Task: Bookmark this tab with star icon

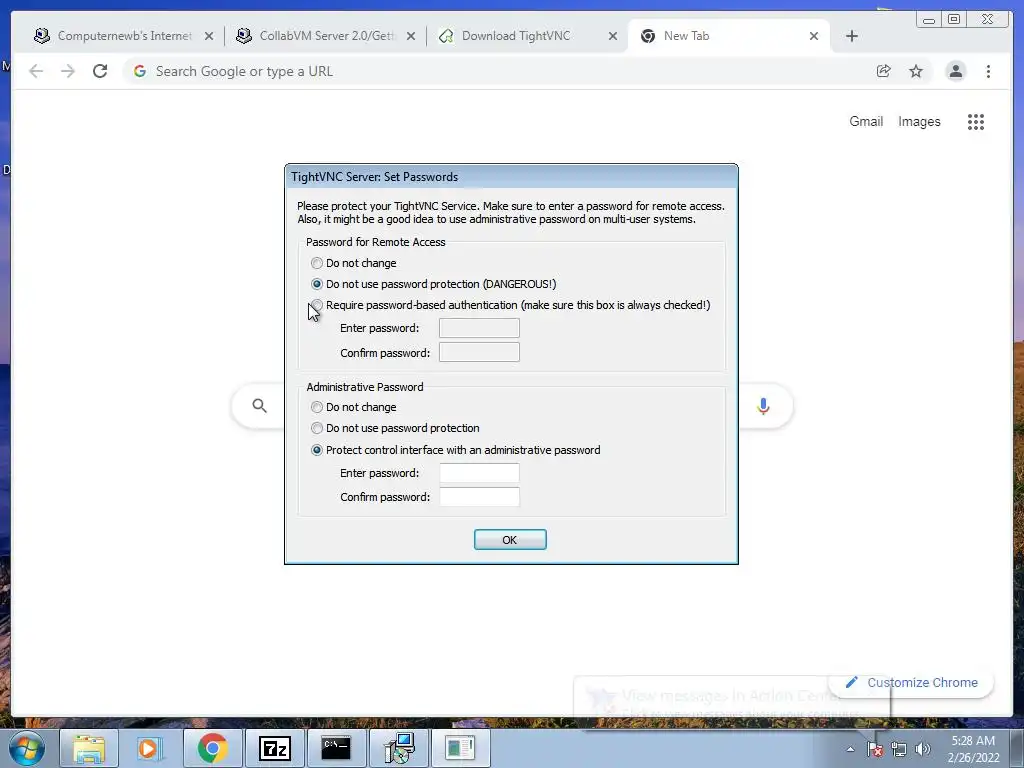Action: 916,71
